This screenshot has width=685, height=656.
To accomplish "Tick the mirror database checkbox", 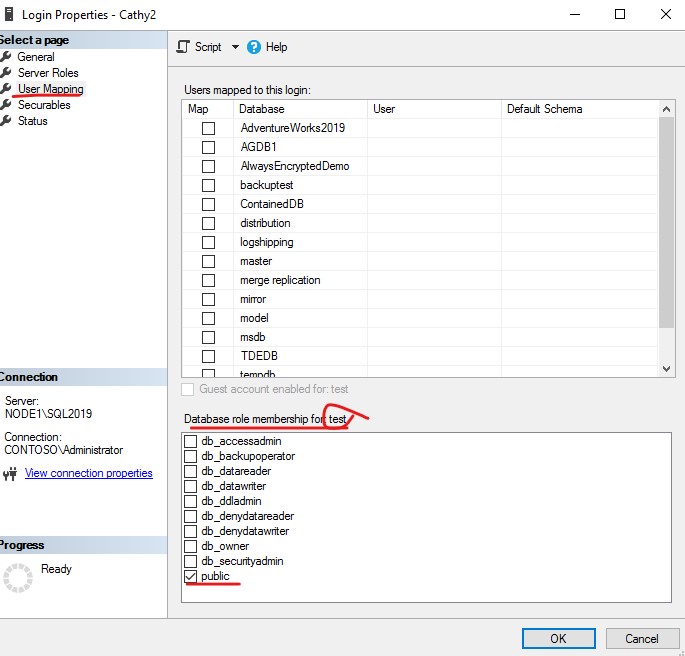I will tap(208, 299).
